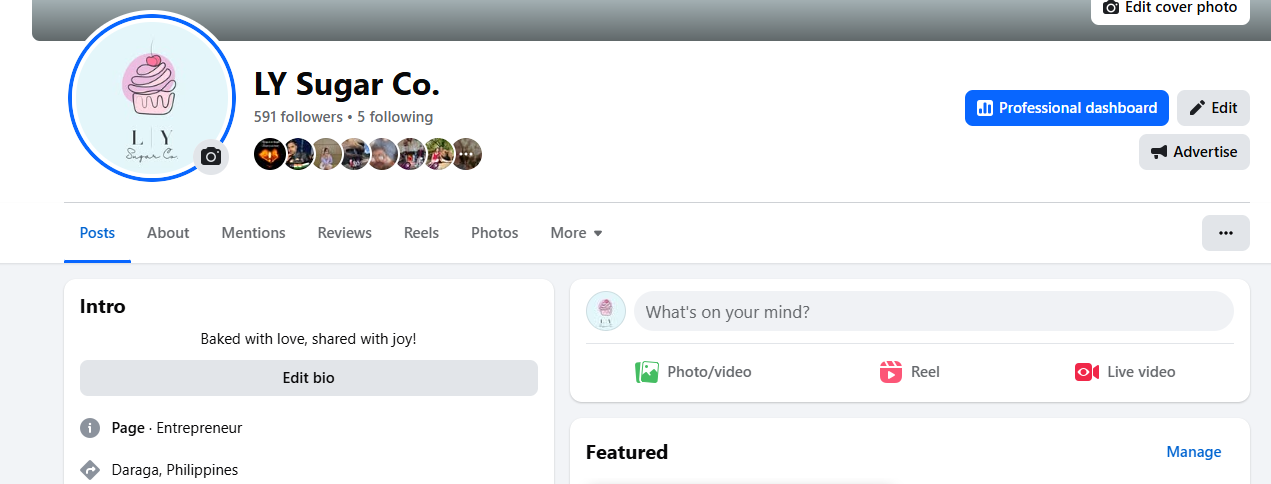
Task: Click the camera icon on profile picture
Action: [x=210, y=157]
